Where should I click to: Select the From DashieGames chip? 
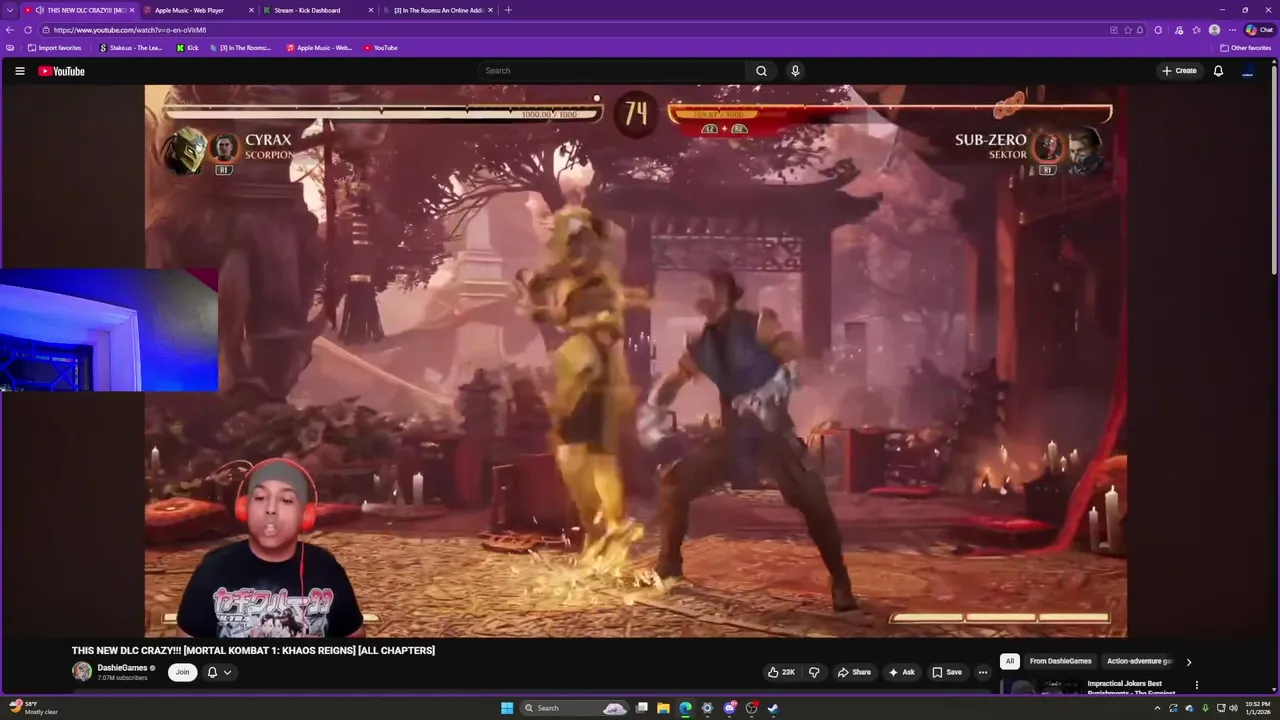pos(1061,661)
